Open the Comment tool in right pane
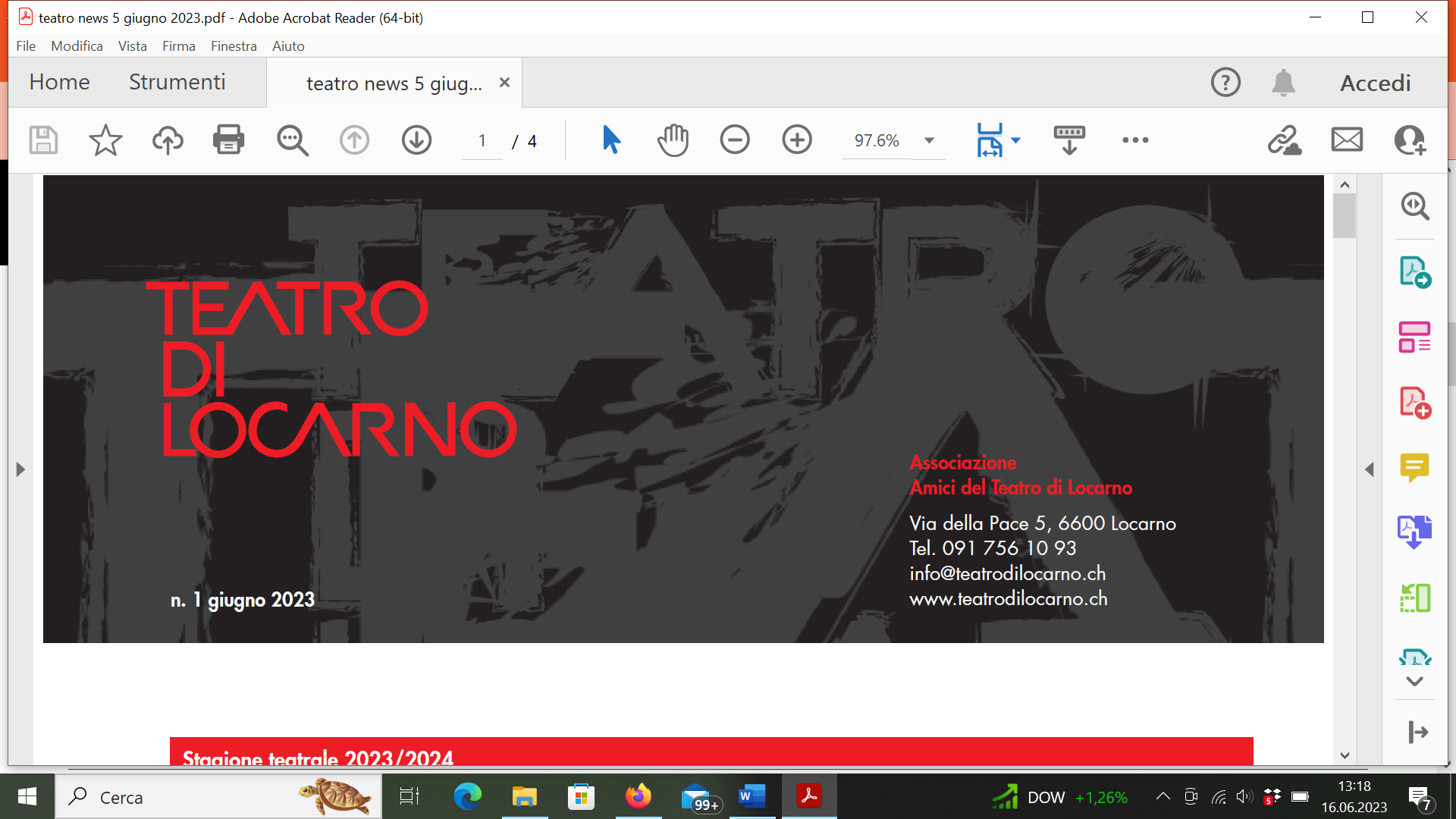Viewport: 1456px width, 819px height. point(1415,467)
